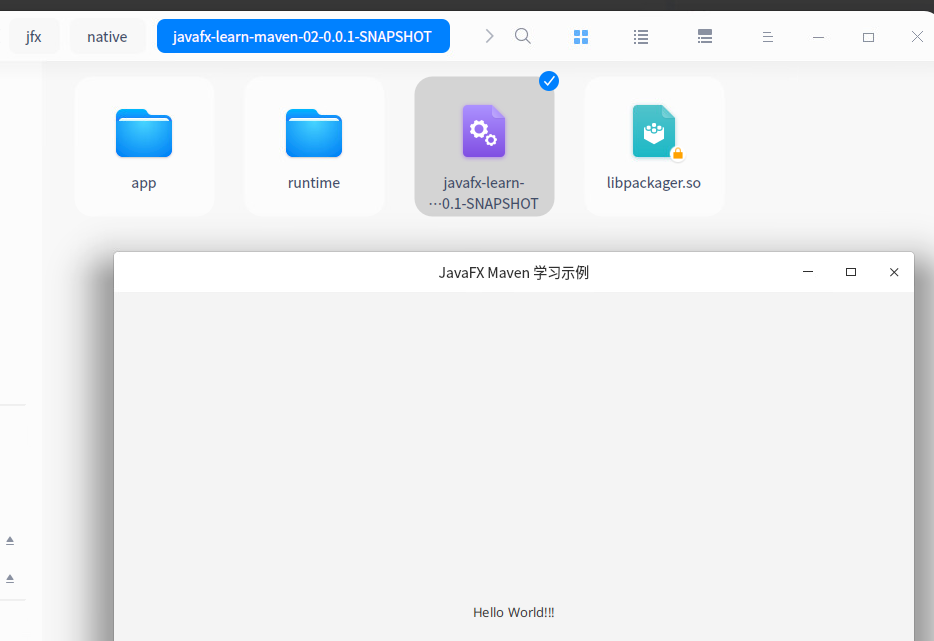Minimize the JavaFX Maven window
This screenshot has height=641, width=934.
808,272
